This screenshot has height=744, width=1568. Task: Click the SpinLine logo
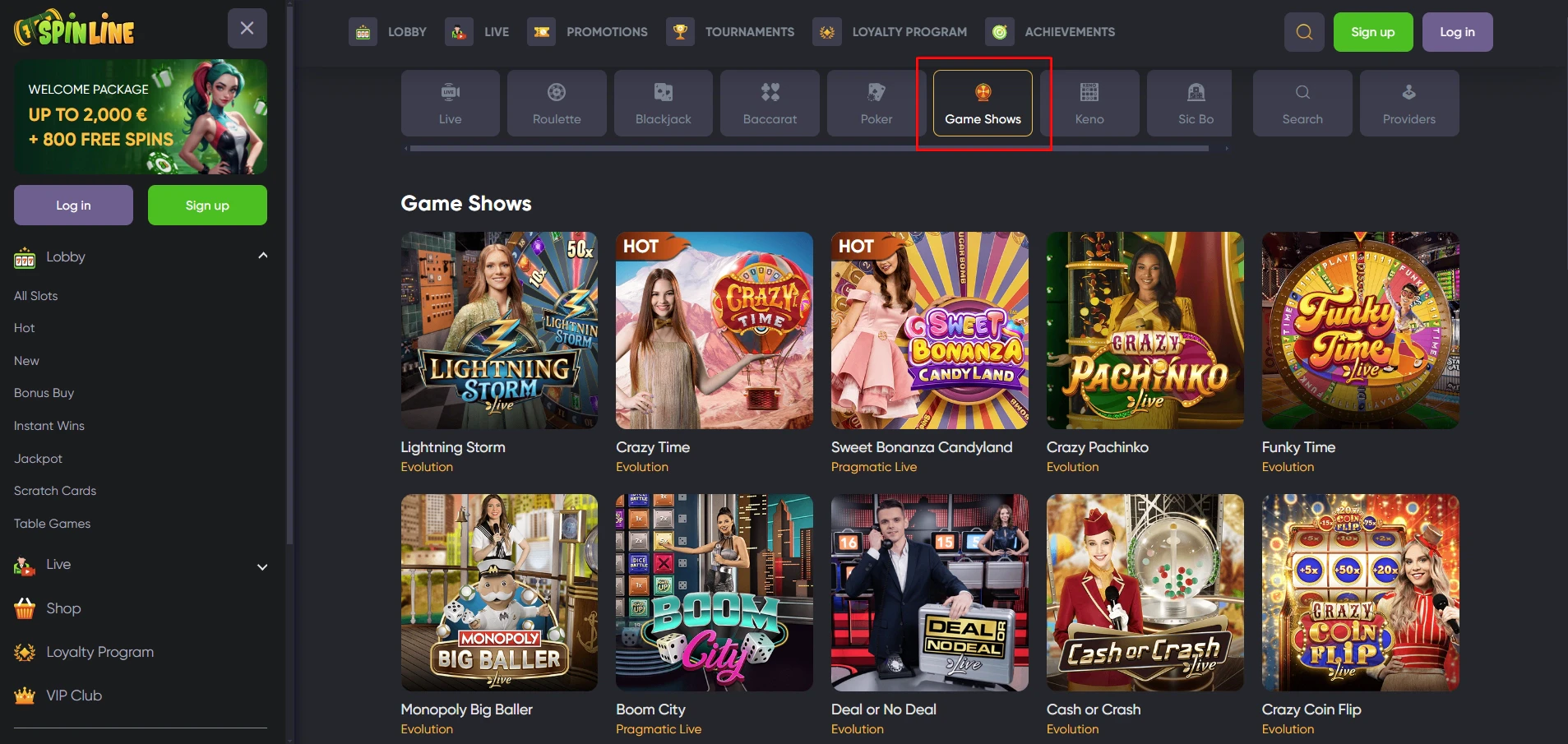tap(74, 29)
